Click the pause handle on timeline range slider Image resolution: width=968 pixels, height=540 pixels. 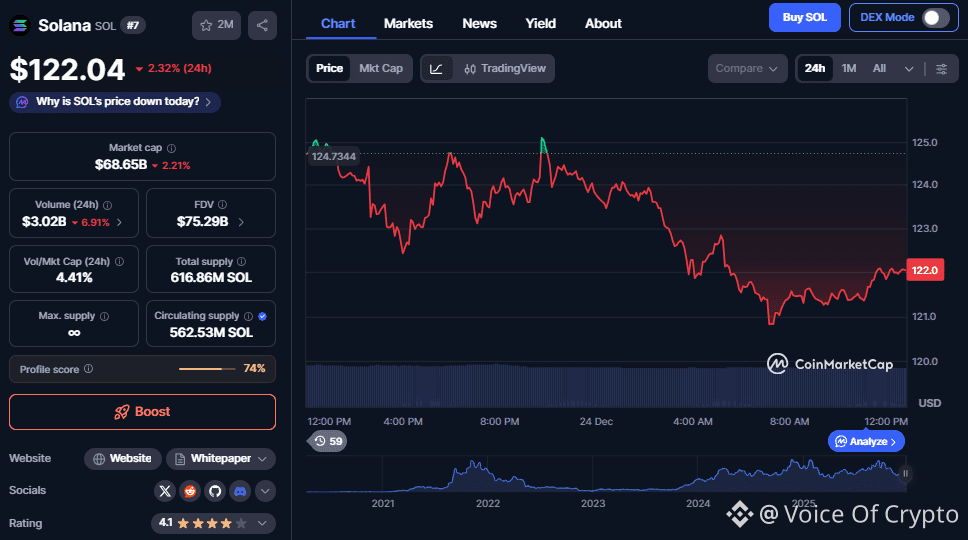point(905,474)
